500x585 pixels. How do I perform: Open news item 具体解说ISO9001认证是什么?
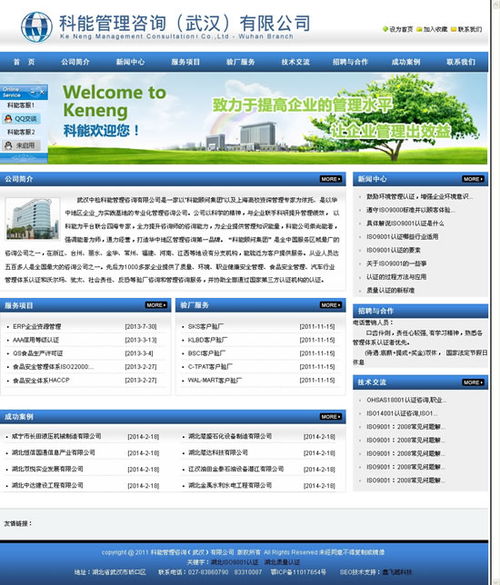tap(405, 223)
